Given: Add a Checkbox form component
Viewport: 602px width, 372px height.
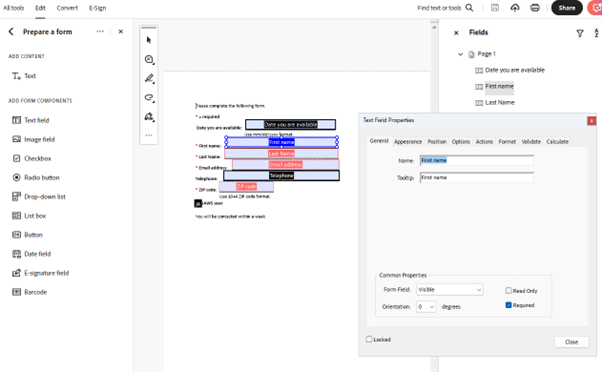Looking at the screenshot, I should click(31, 159).
